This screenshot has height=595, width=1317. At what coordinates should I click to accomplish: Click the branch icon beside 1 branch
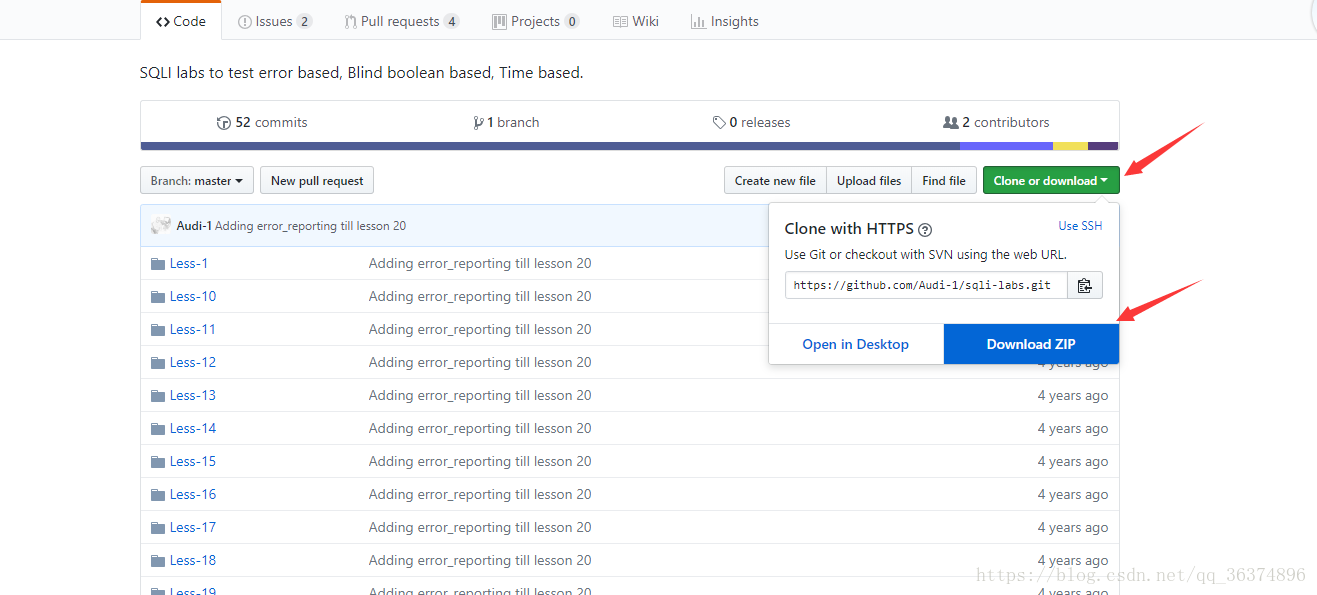pos(478,123)
